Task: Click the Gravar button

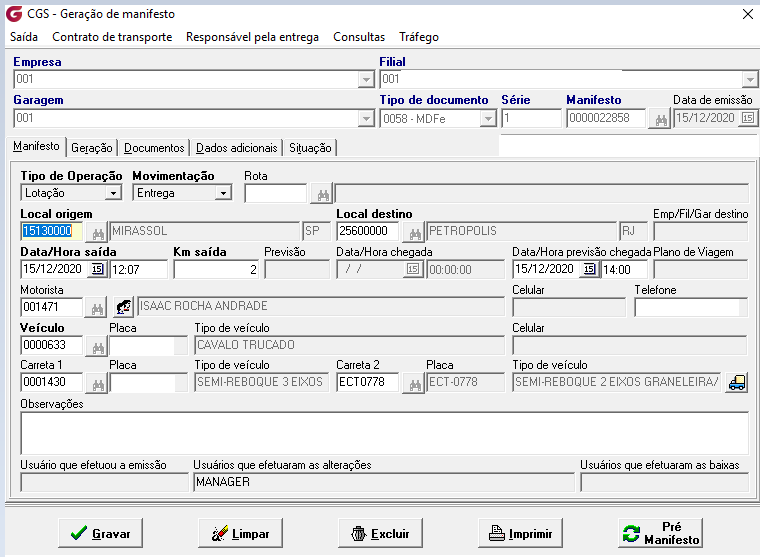Action: click(100, 533)
